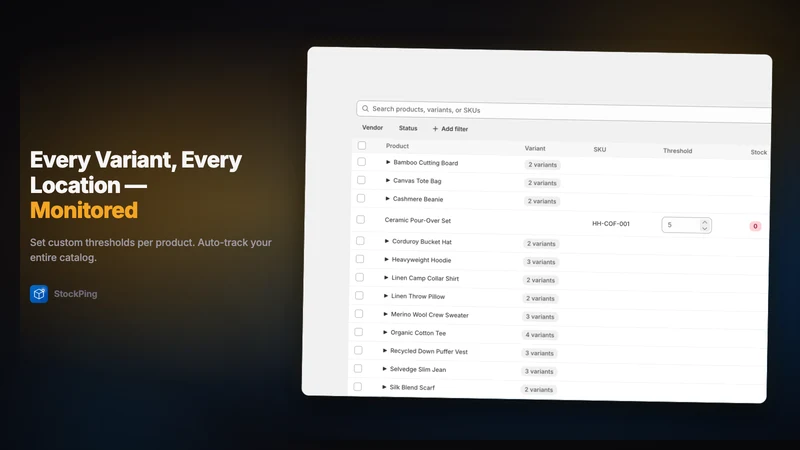The width and height of the screenshot is (800, 450).
Task: Click the Variant column header
Action: point(535,148)
